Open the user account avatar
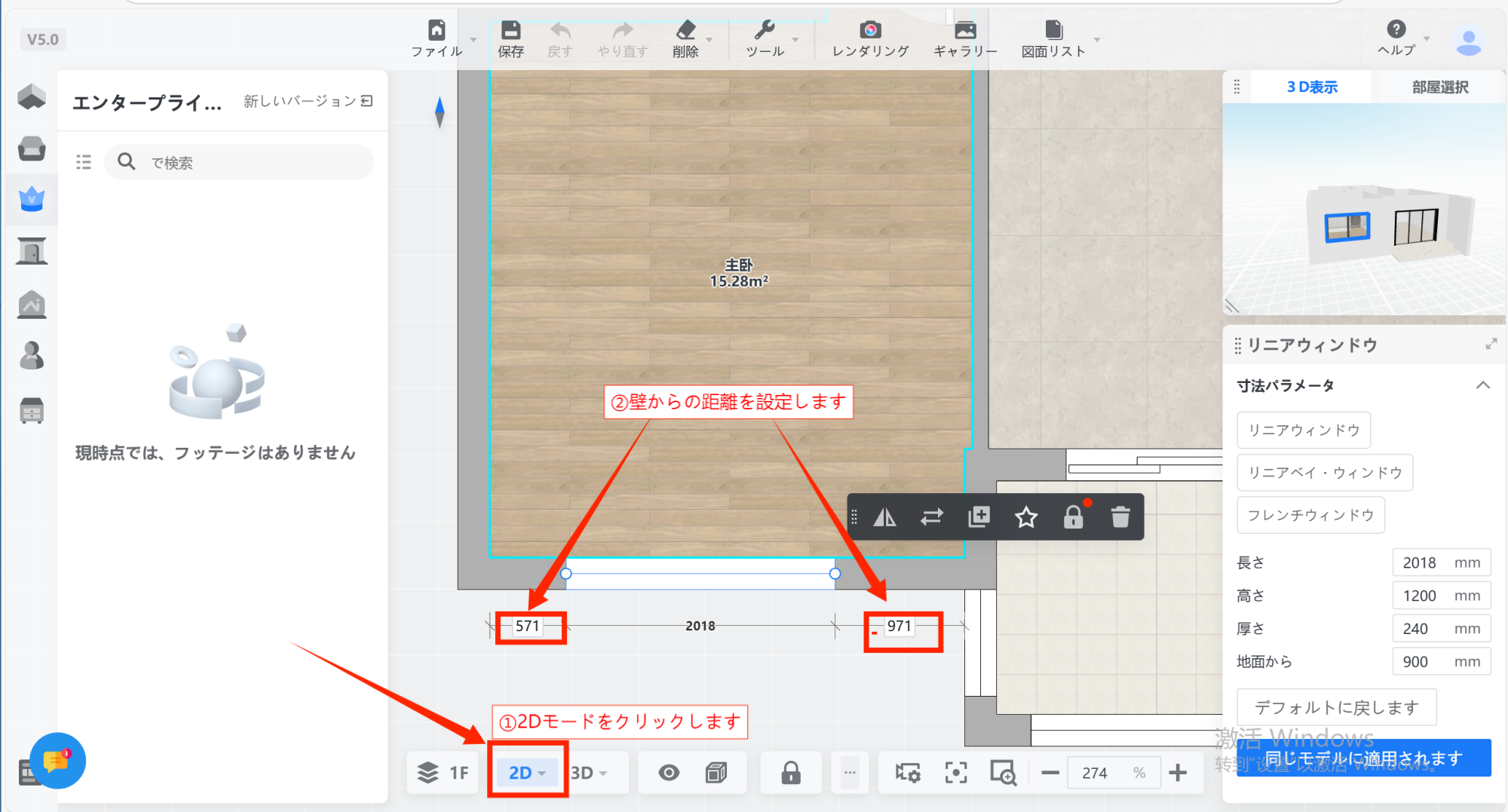The width and height of the screenshot is (1508, 812). coord(1468,41)
